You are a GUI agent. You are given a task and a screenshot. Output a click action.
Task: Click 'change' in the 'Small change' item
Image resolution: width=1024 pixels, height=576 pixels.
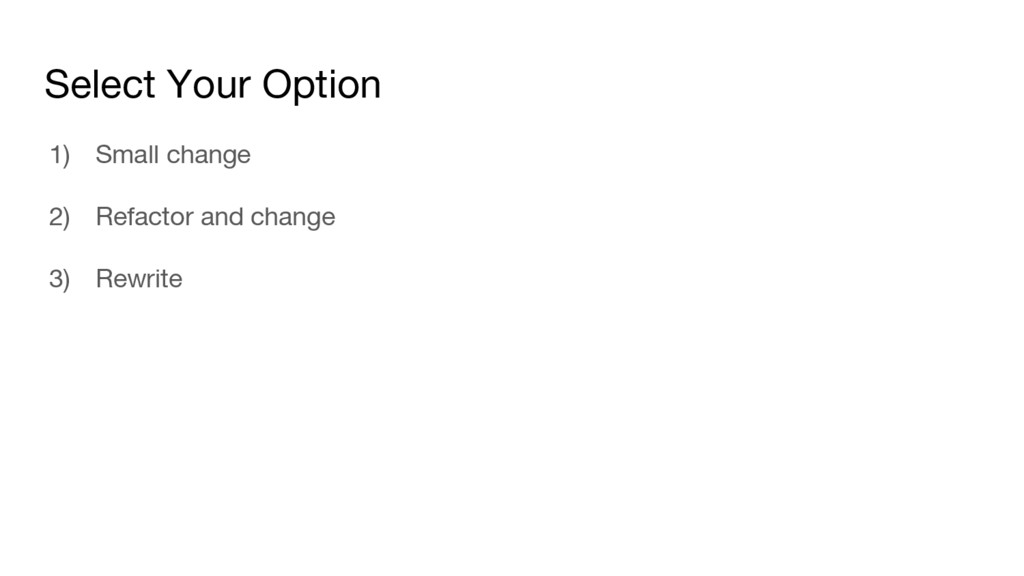pos(208,156)
